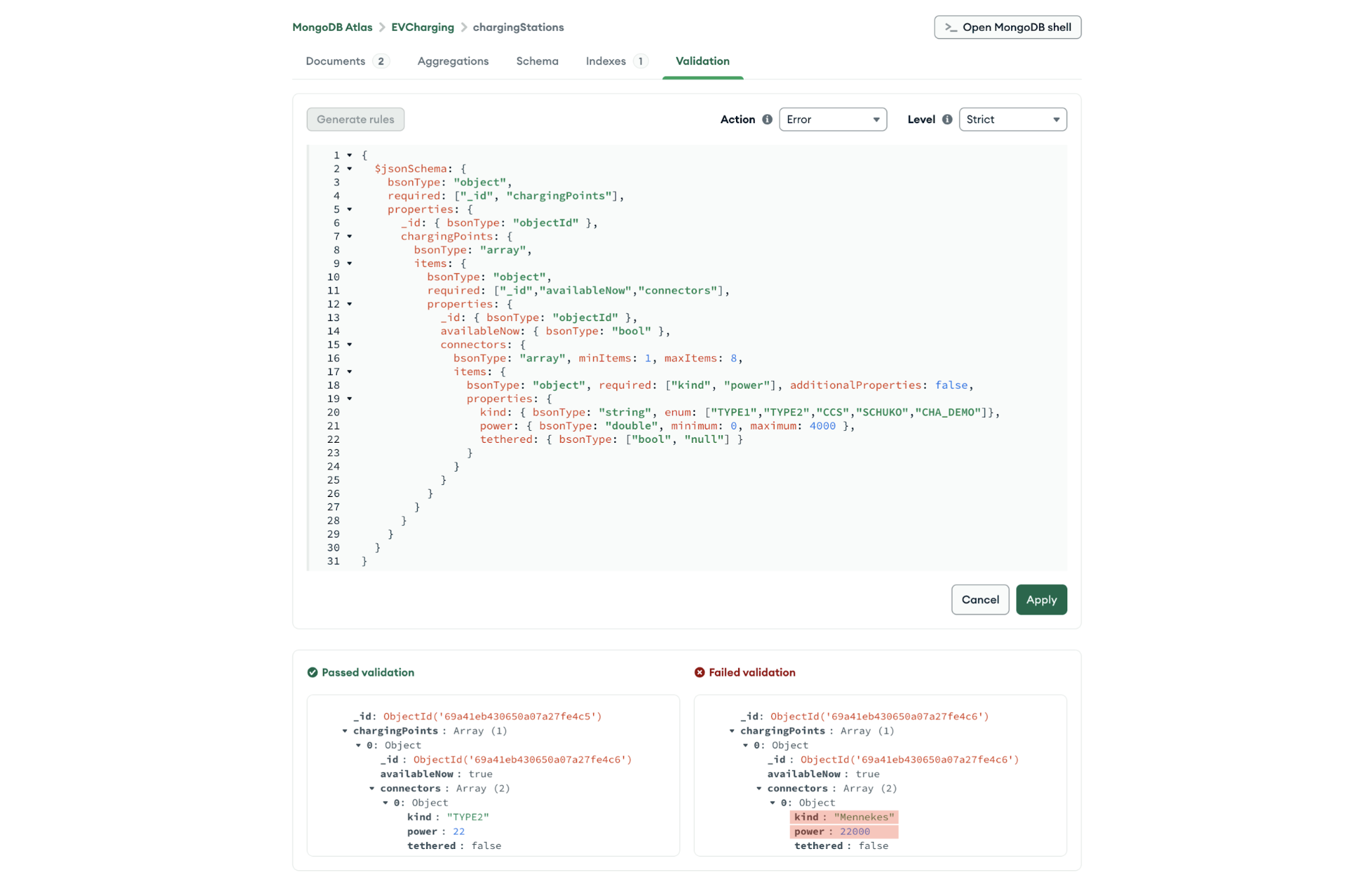
Task: Open the Level dropdown set to Strict
Action: coord(1013,119)
